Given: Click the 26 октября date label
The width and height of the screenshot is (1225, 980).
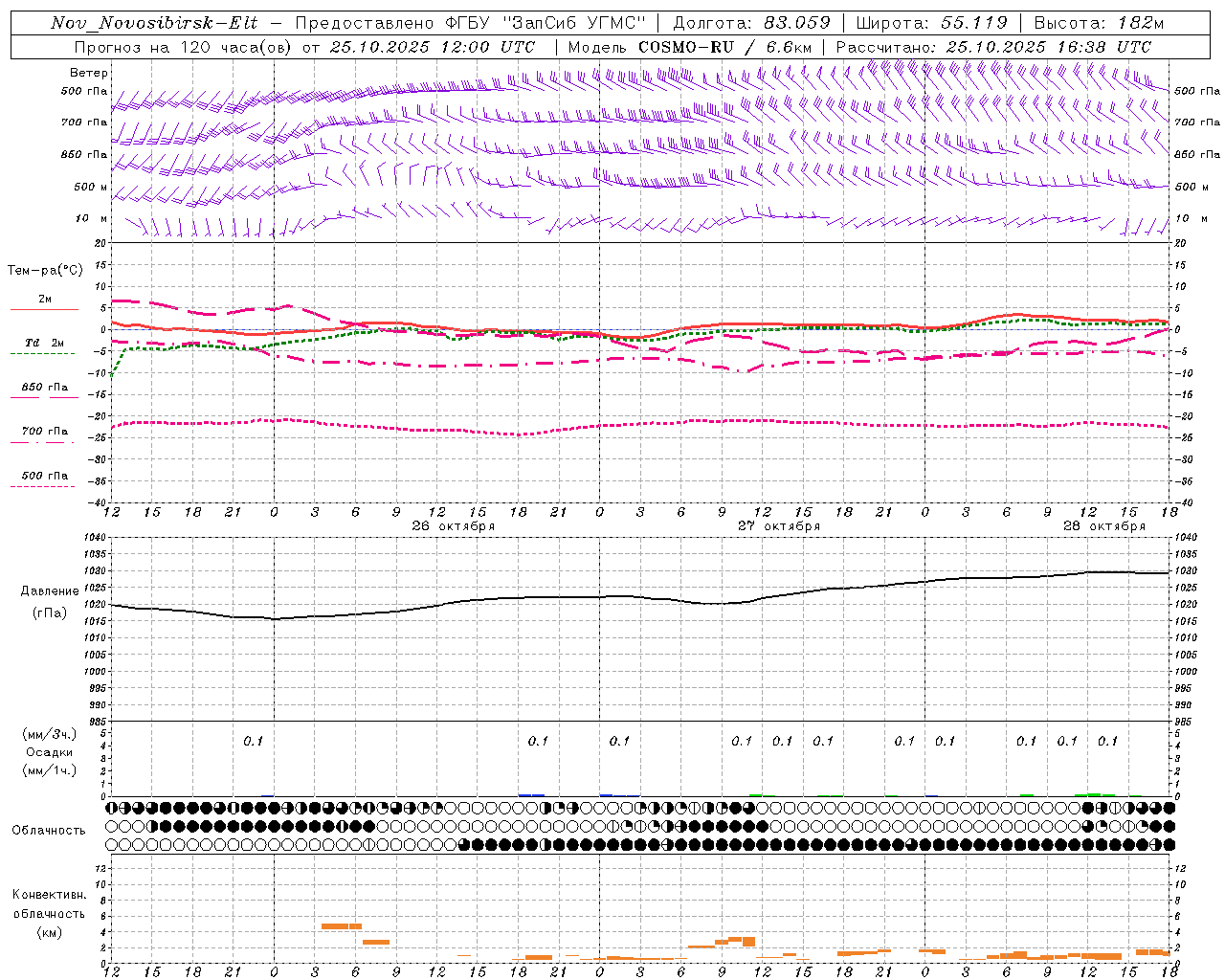Looking at the screenshot, I should tap(454, 526).
